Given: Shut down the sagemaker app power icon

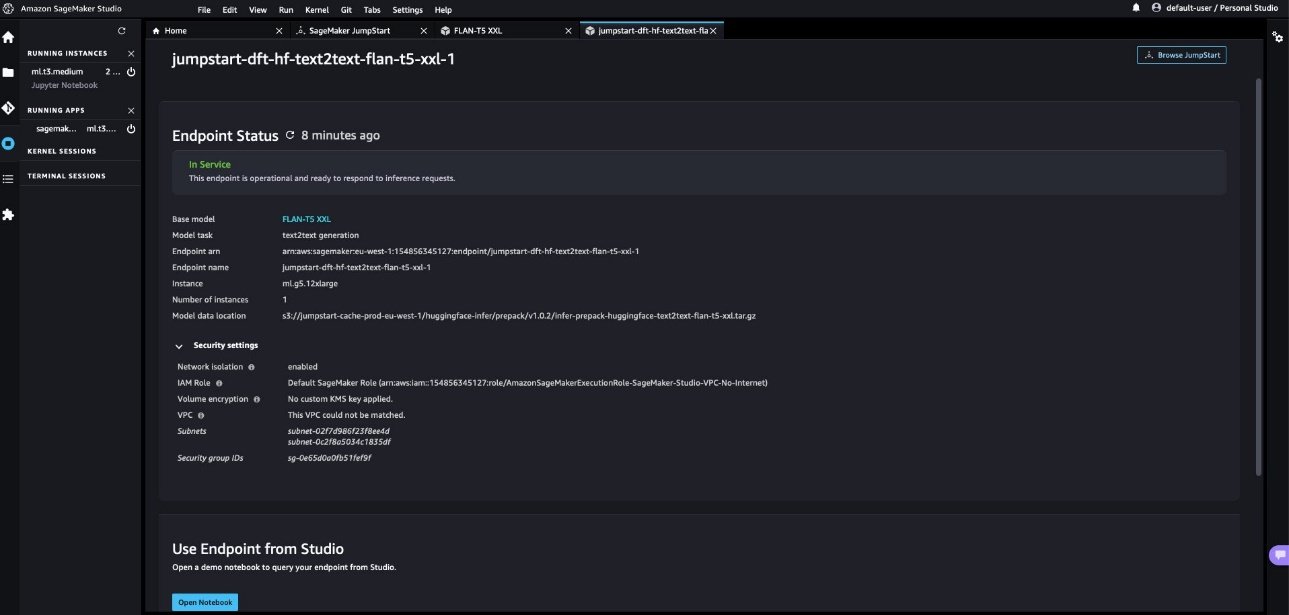Looking at the screenshot, I should [131, 129].
